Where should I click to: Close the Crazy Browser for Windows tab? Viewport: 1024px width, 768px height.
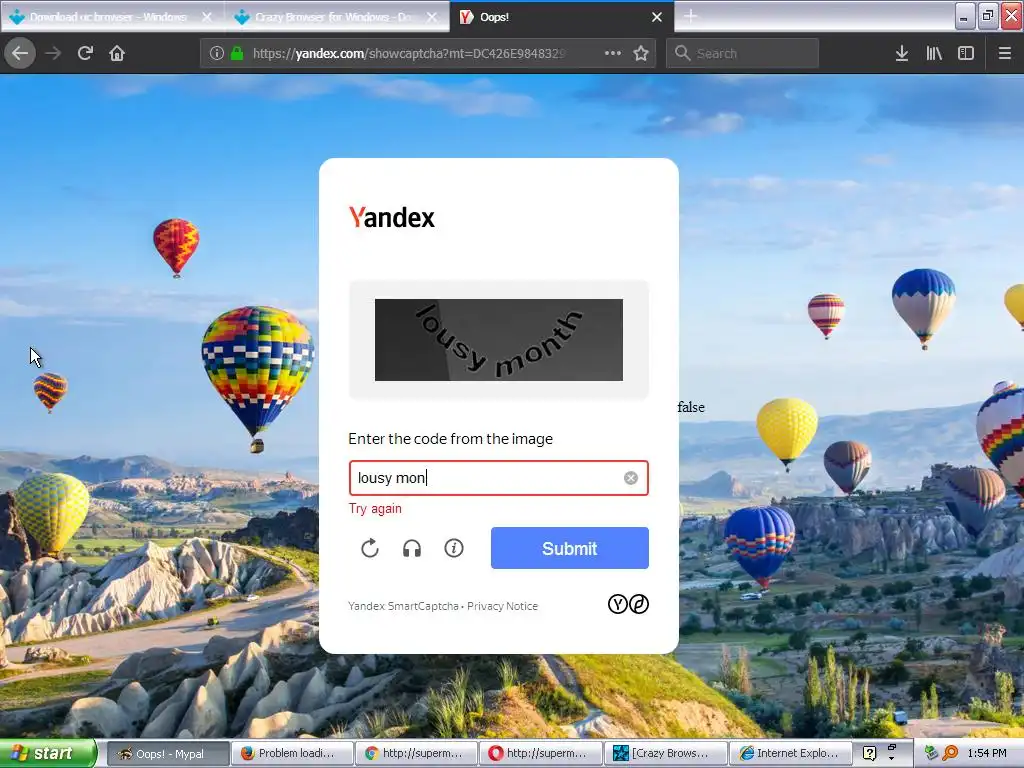click(x=432, y=17)
